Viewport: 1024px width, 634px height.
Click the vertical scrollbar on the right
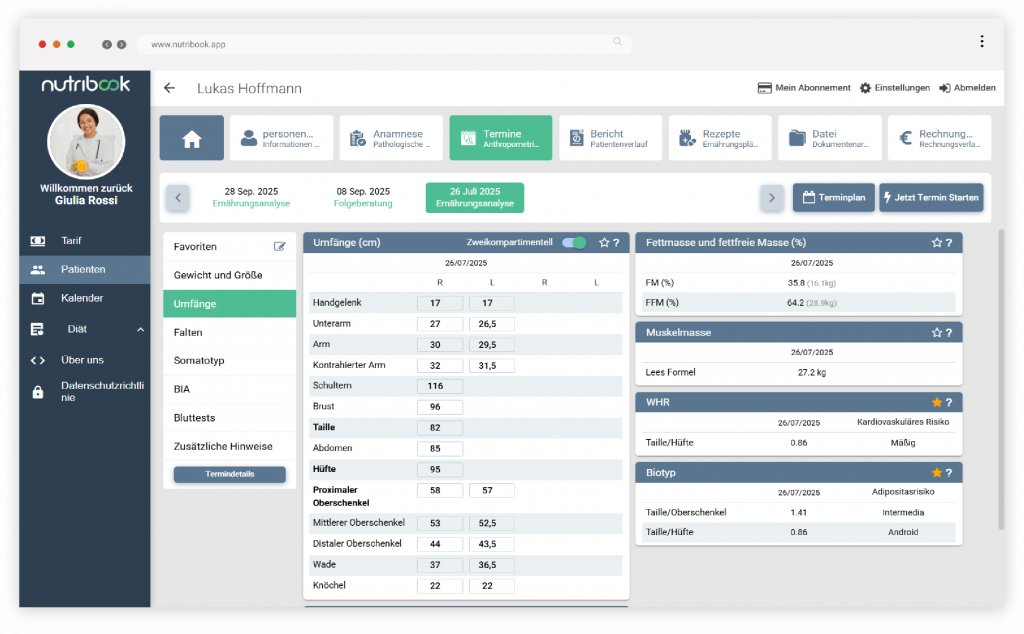[x=1000, y=380]
